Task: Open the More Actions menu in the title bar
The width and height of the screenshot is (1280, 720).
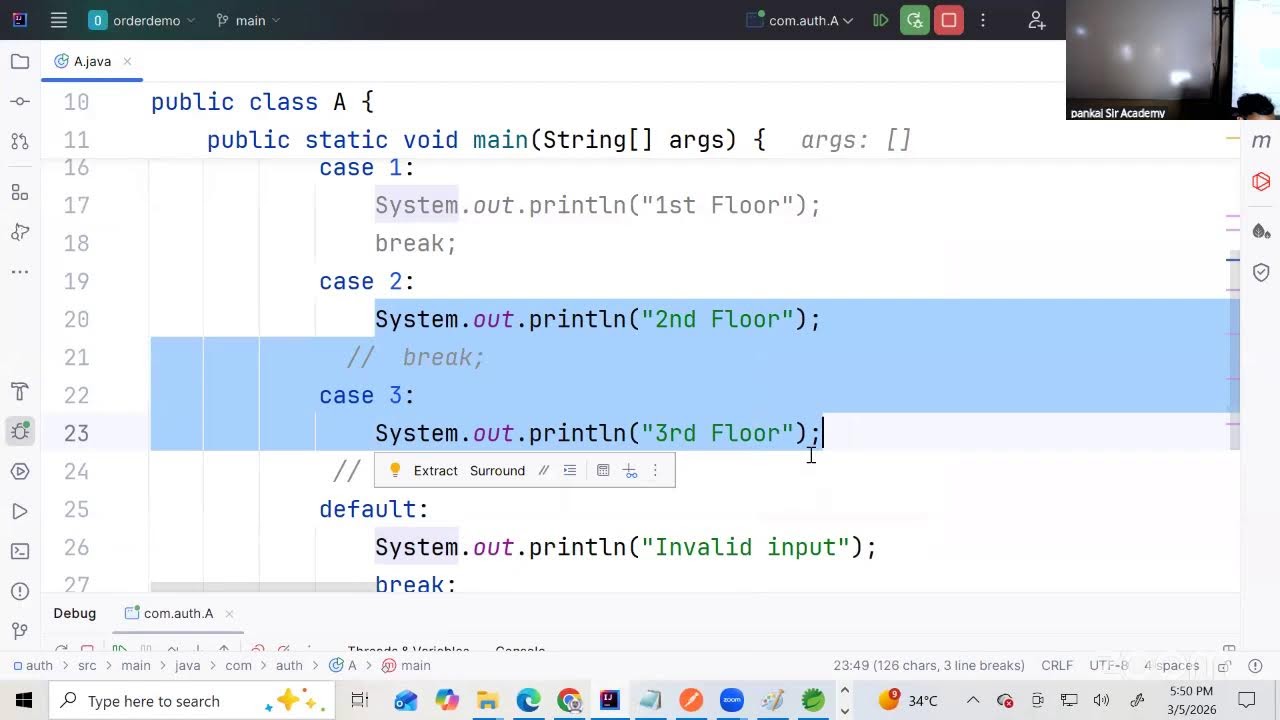Action: pyautogui.click(x=983, y=20)
